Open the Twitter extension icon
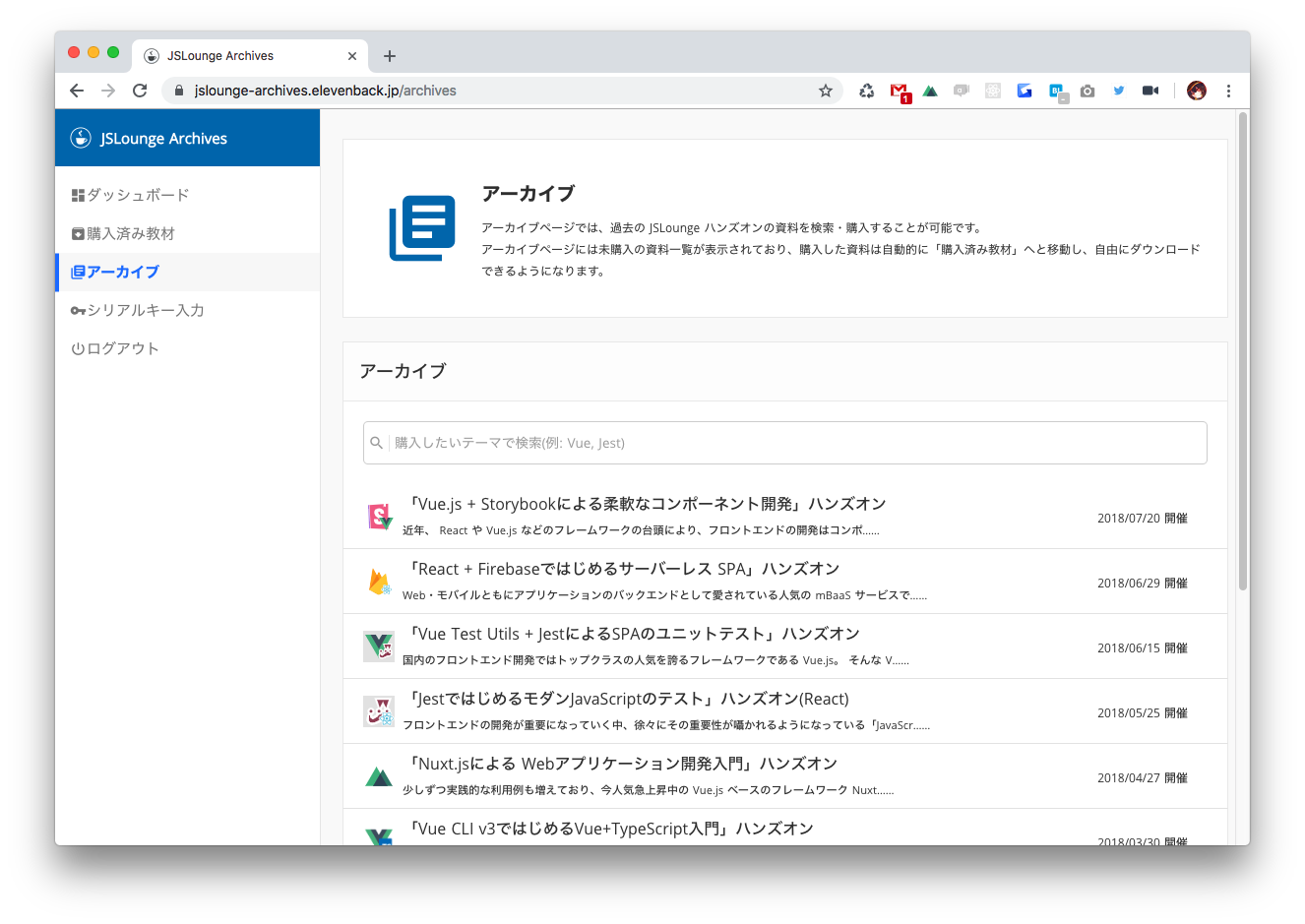Image resolution: width=1305 pixels, height=924 pixels. click(1119, 90)
